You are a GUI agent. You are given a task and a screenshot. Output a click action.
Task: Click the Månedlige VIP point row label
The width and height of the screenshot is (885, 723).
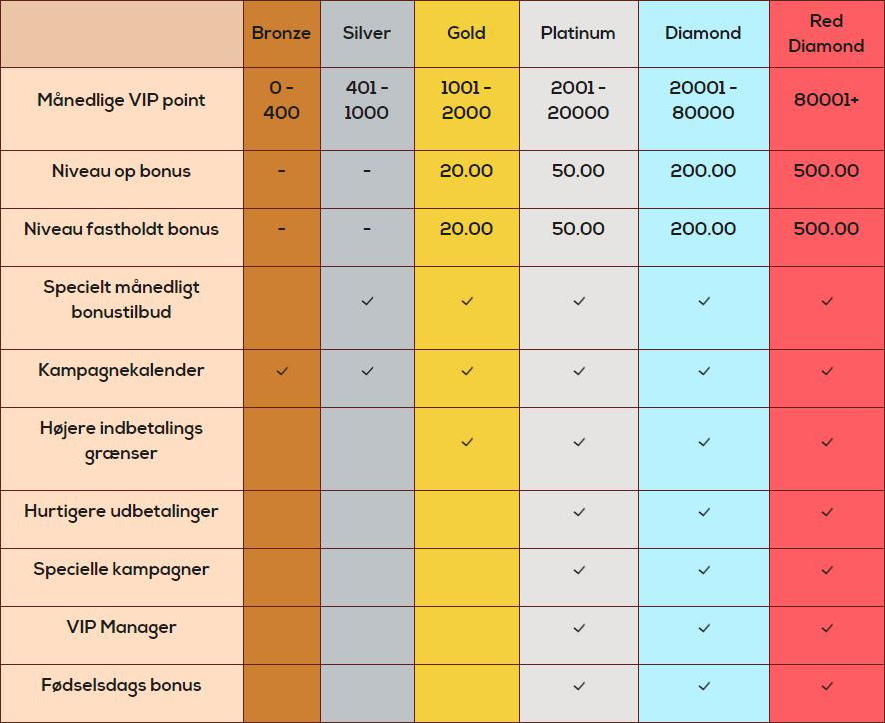tap(121, 100)
